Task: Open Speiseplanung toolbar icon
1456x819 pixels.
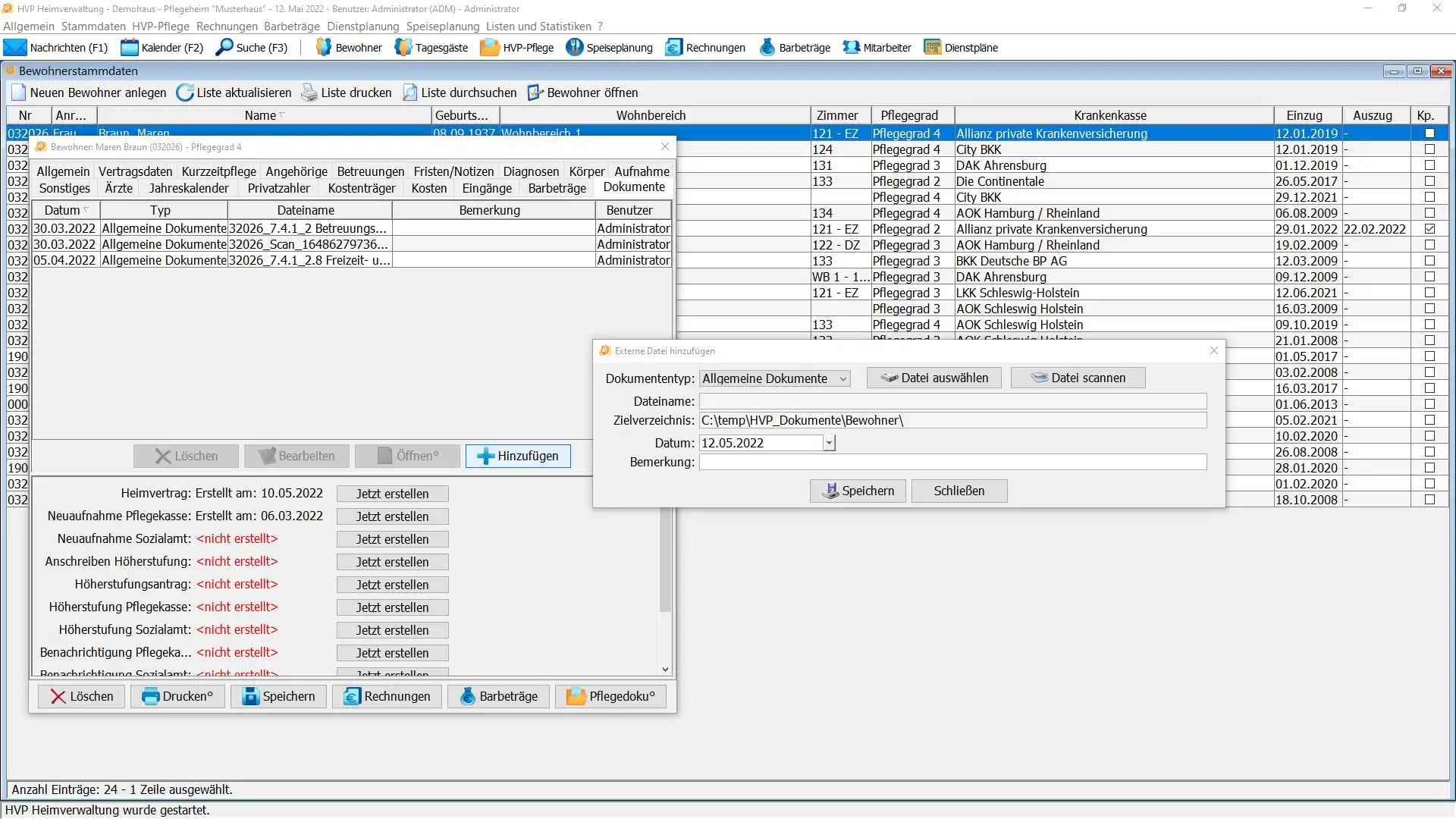Action: [575, 47]
